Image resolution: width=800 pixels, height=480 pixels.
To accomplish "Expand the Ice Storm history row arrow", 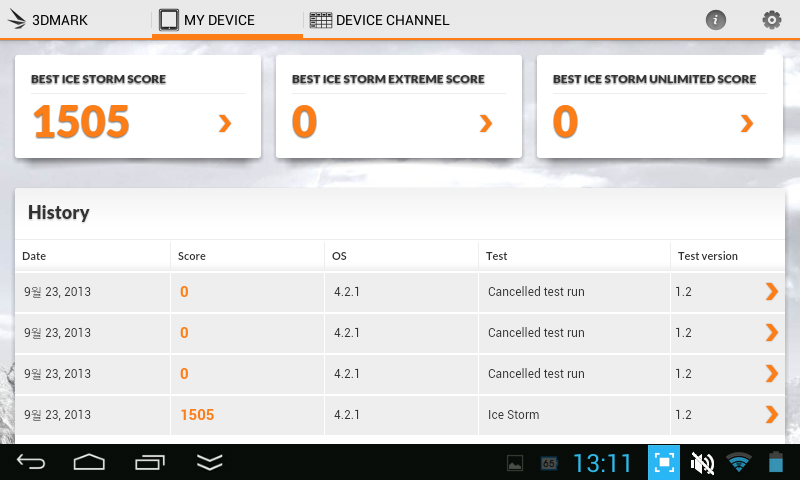I will pos(771,414).
